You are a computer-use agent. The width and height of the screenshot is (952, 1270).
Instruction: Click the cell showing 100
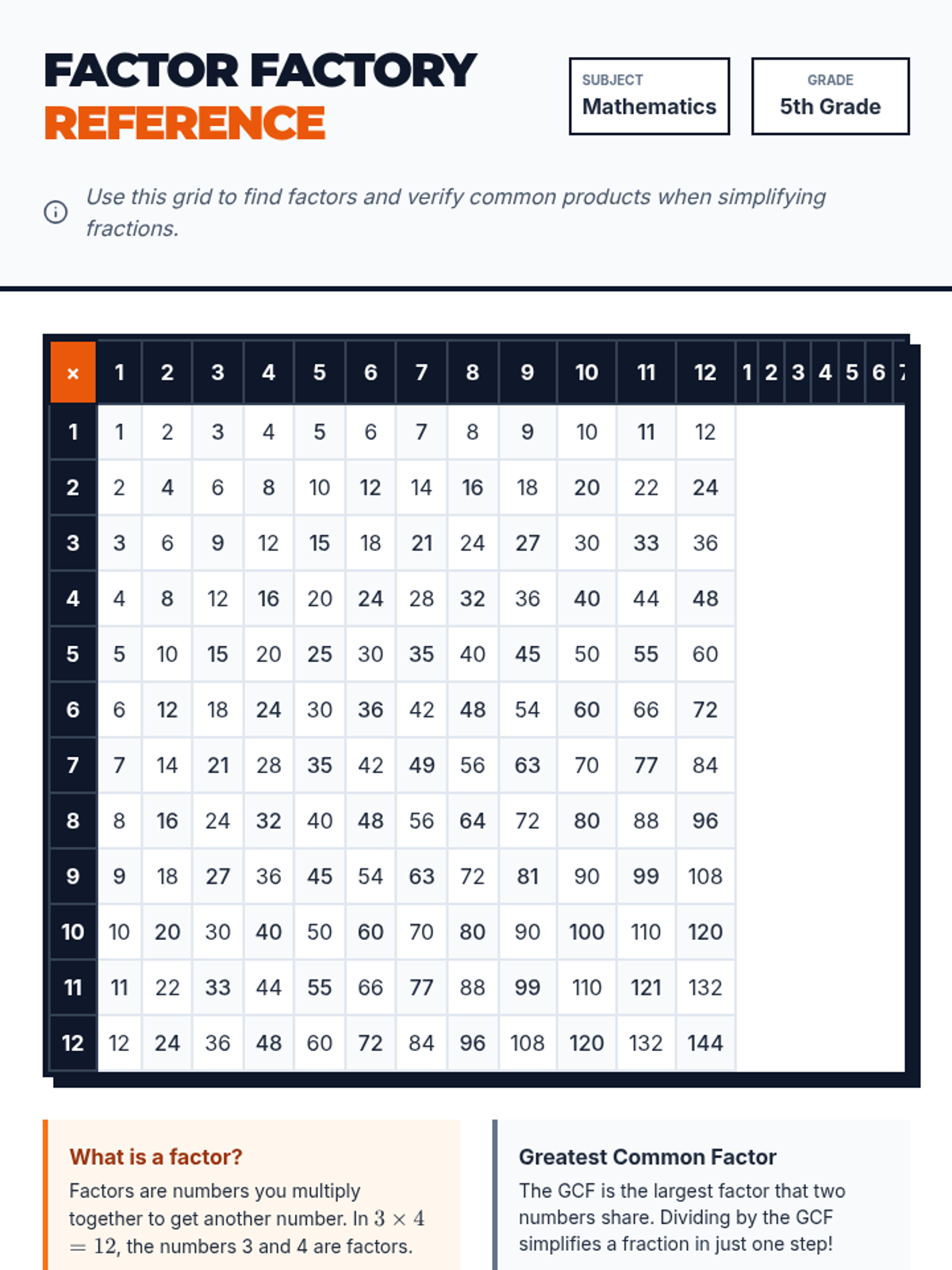tap(586, 932)
